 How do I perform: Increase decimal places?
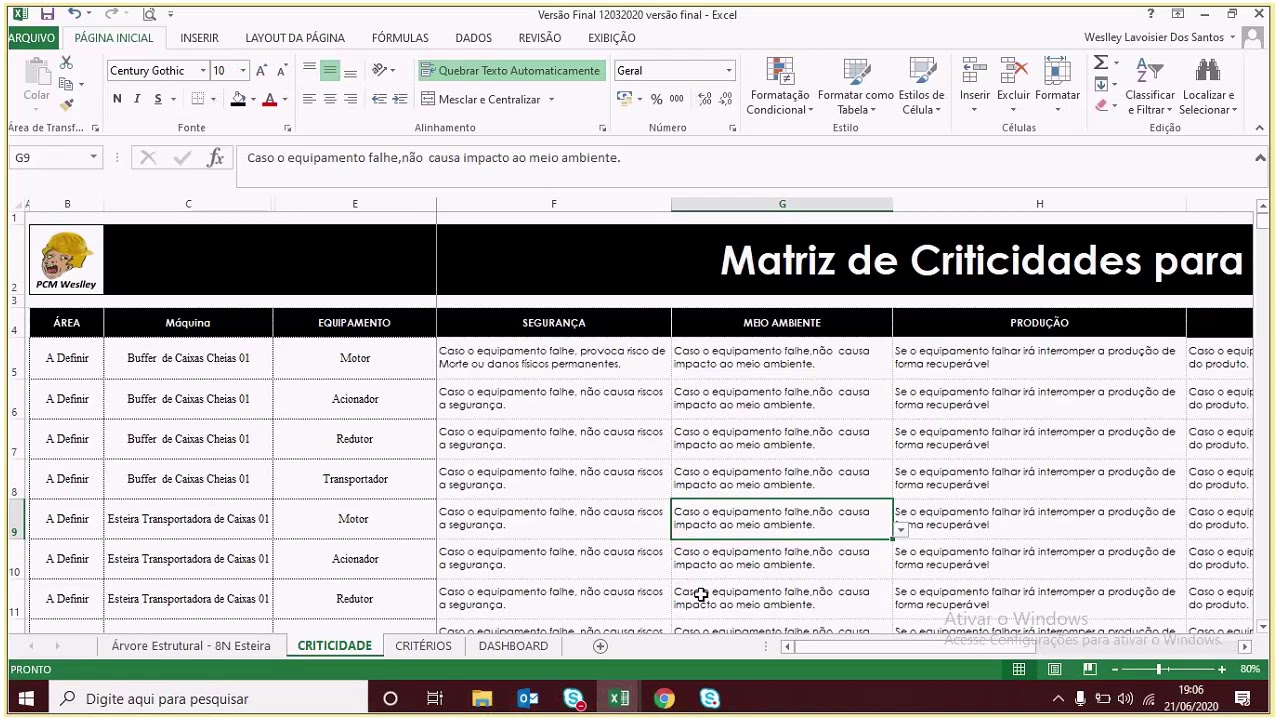point(704,99)
